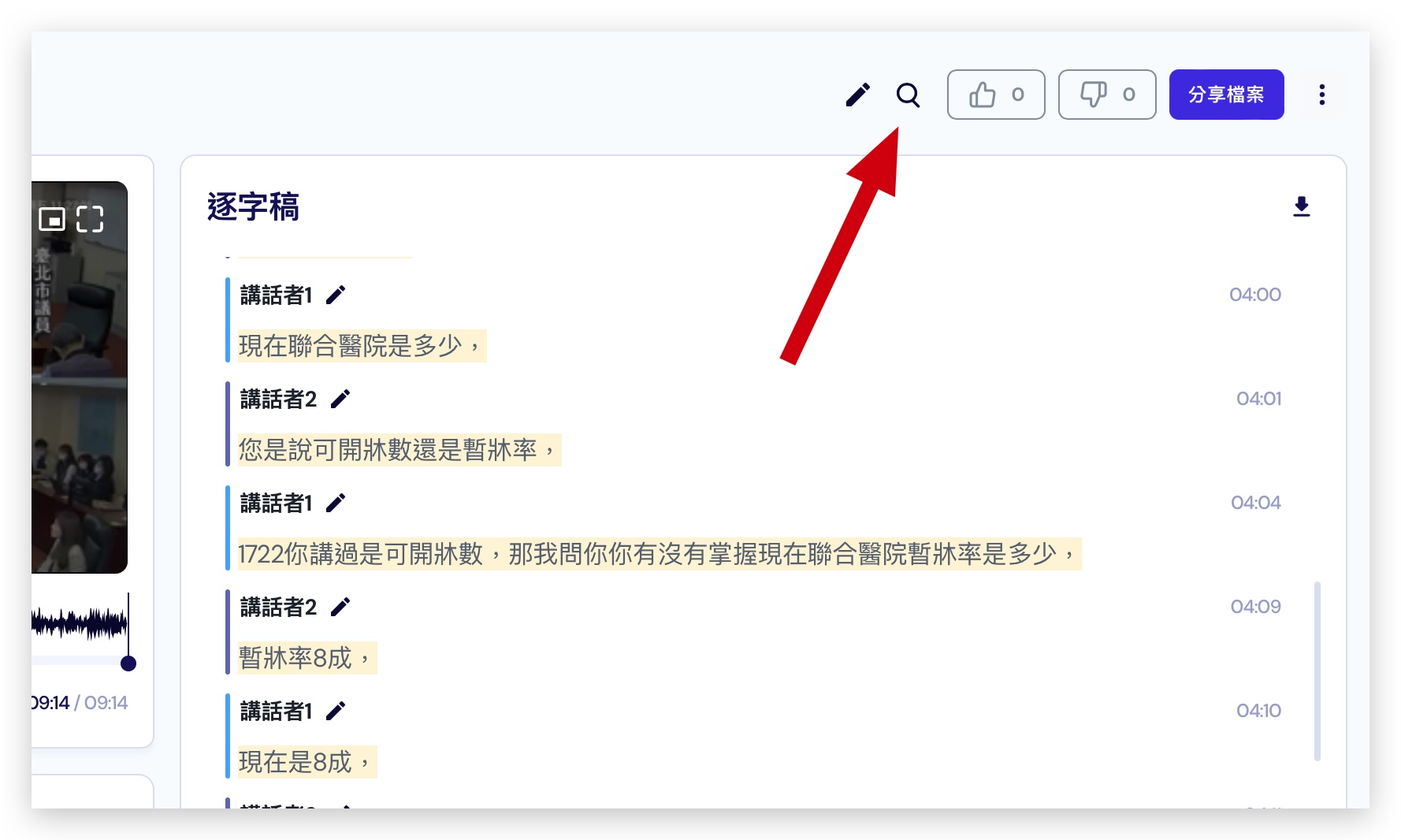
Task: Click the pencil edit icon in the top toolbar
Action: tap(857, 95)
